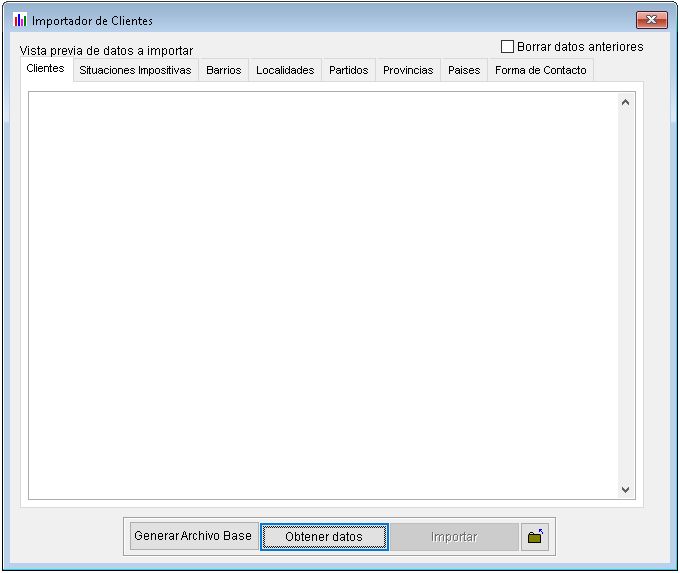Switch to the Clientes tab
The image size is (680, 573).
[46, 69]
